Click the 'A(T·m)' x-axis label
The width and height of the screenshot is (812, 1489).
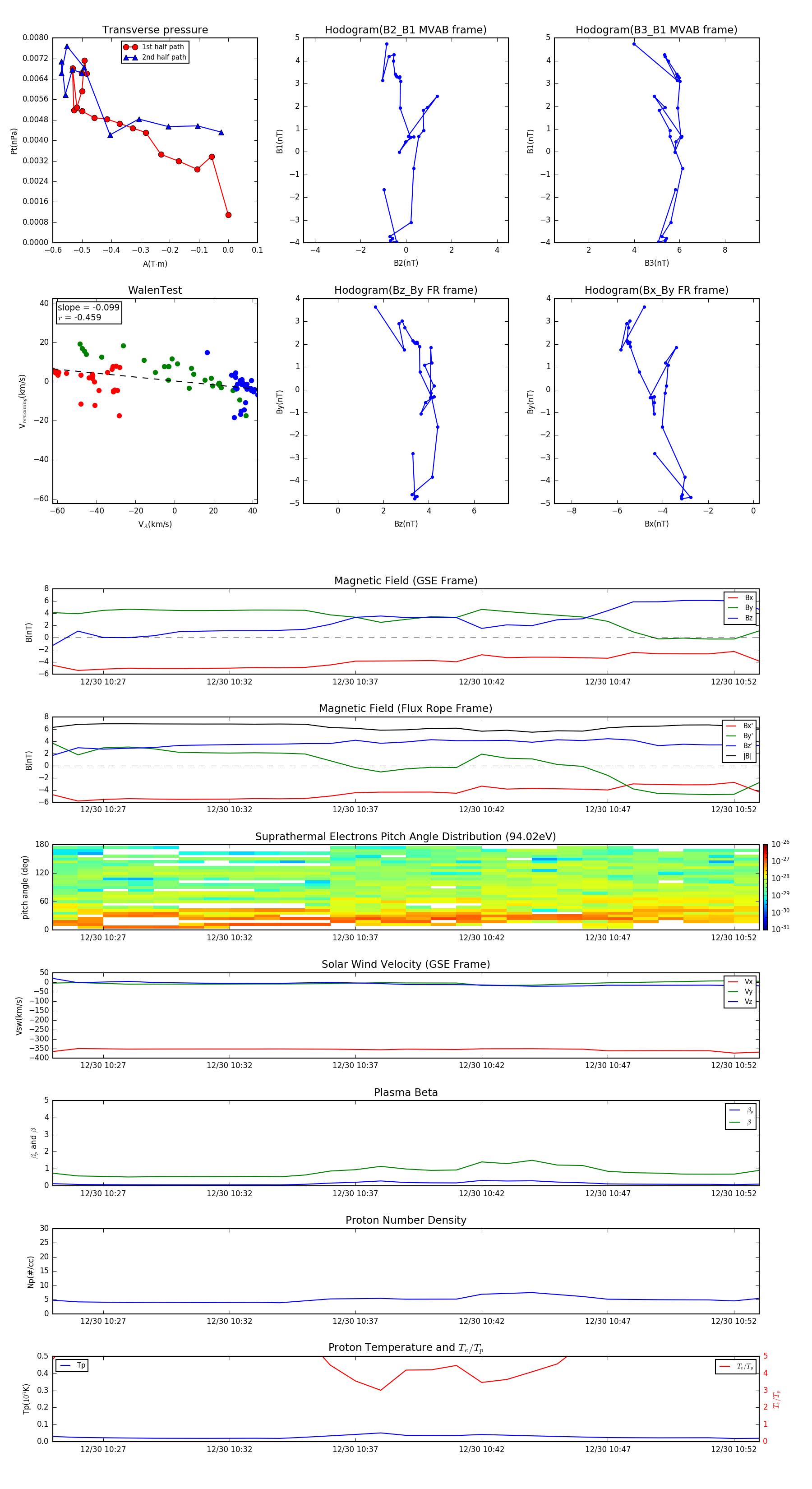(x=155, y=264)
